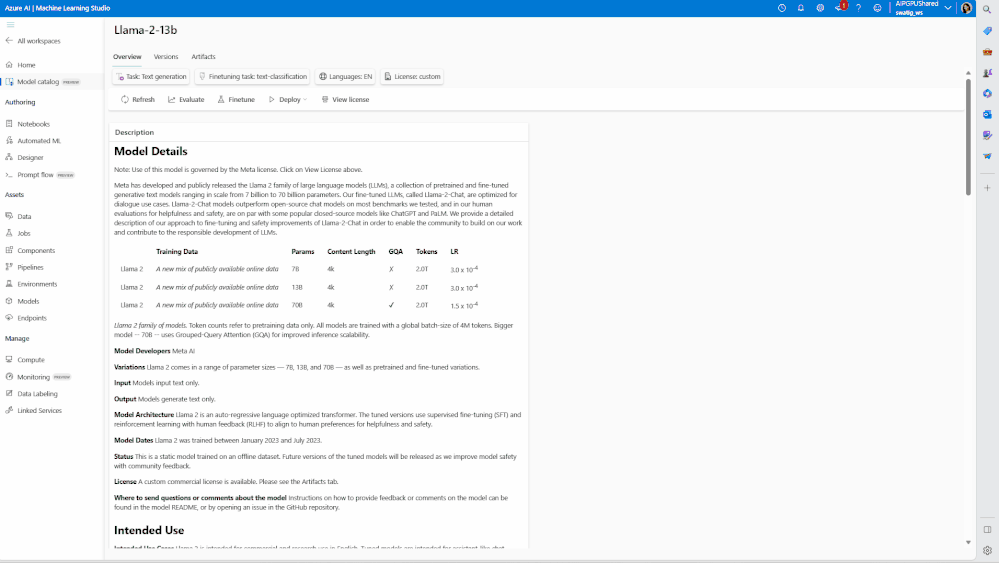Open Jobs under Assets
This screenshot has height=563, width=999.
(x=18, y=233)
